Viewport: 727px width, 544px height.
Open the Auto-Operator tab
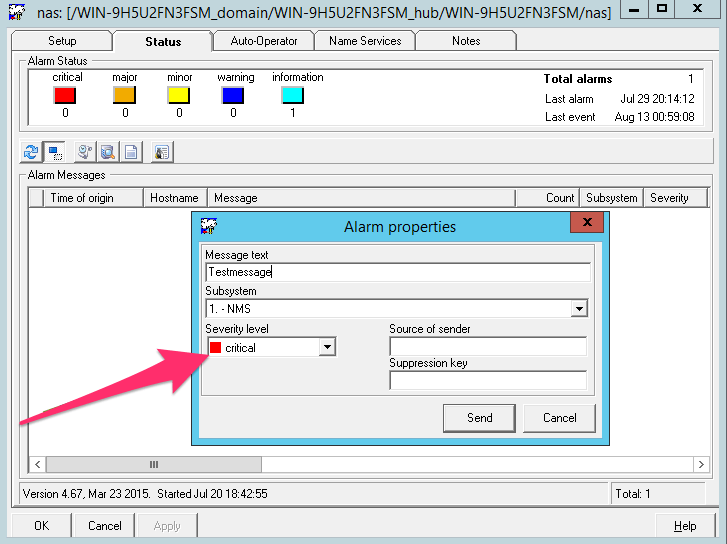tap(263, 41)
